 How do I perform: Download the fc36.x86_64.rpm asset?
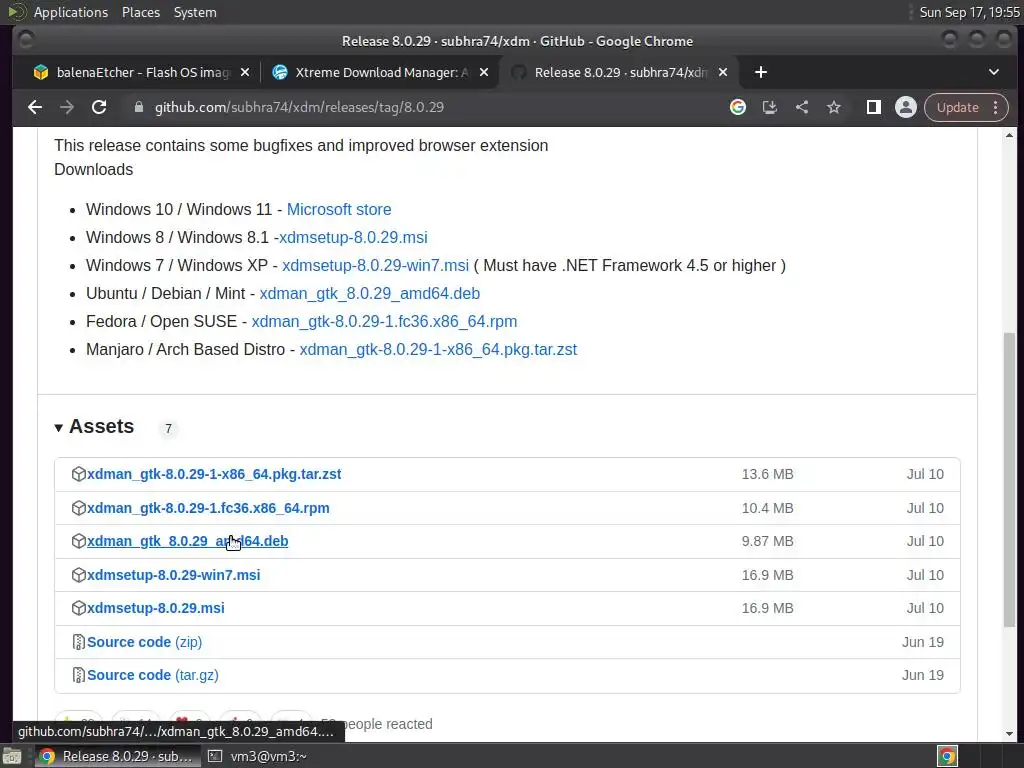point(208,508)
